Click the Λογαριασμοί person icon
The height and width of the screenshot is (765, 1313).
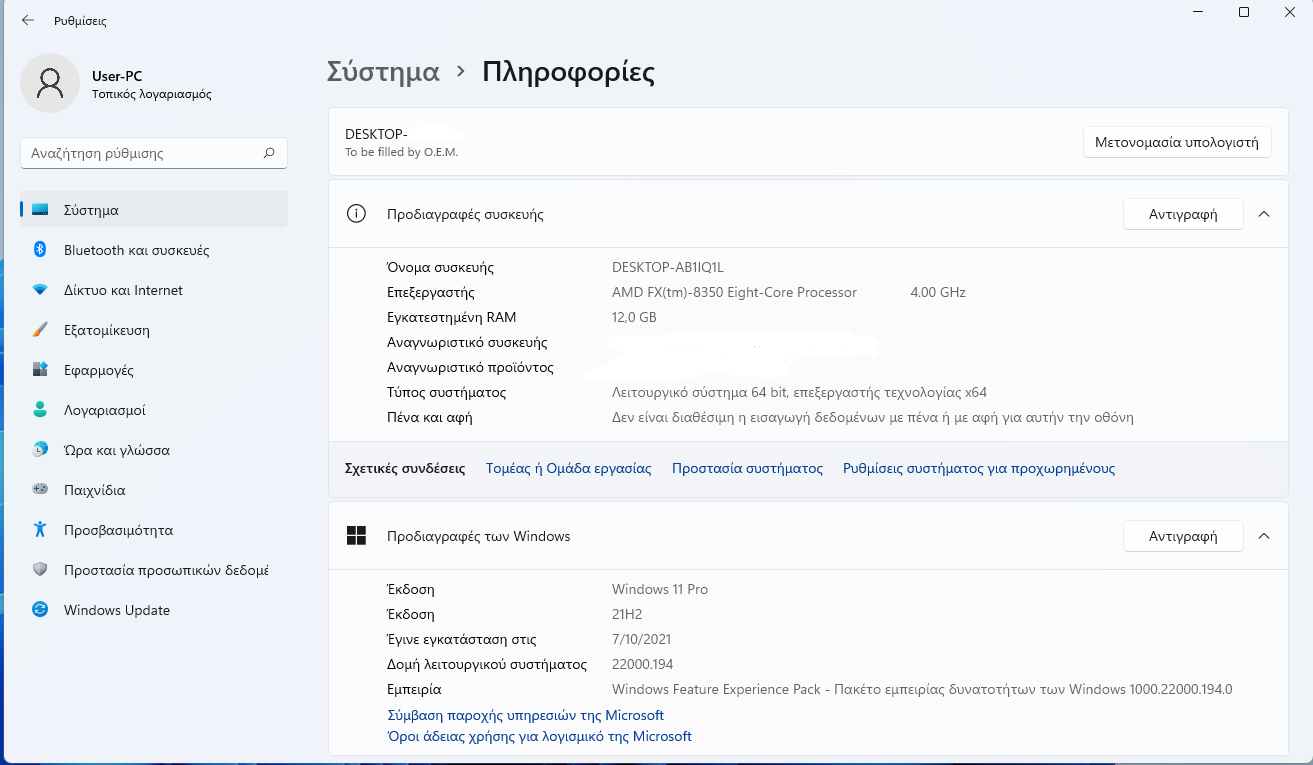pyautogui.click(x=40, y=410)
